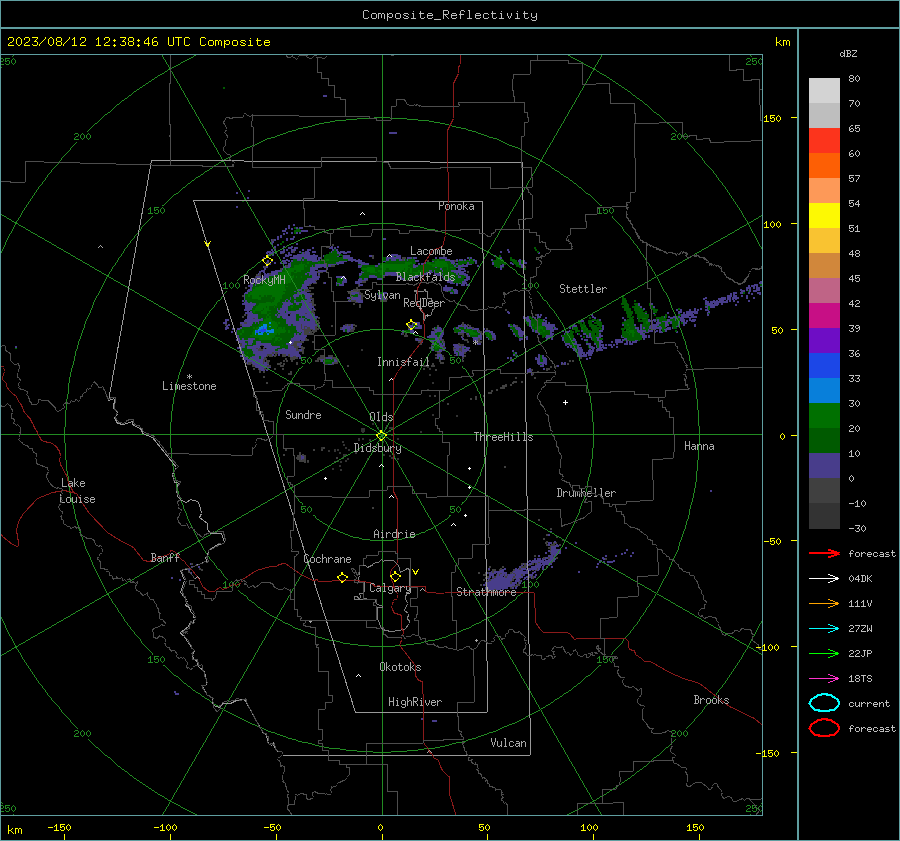
Task: Click the white plus marker east of ThreeHills
Action: click(x=565, y=402)
